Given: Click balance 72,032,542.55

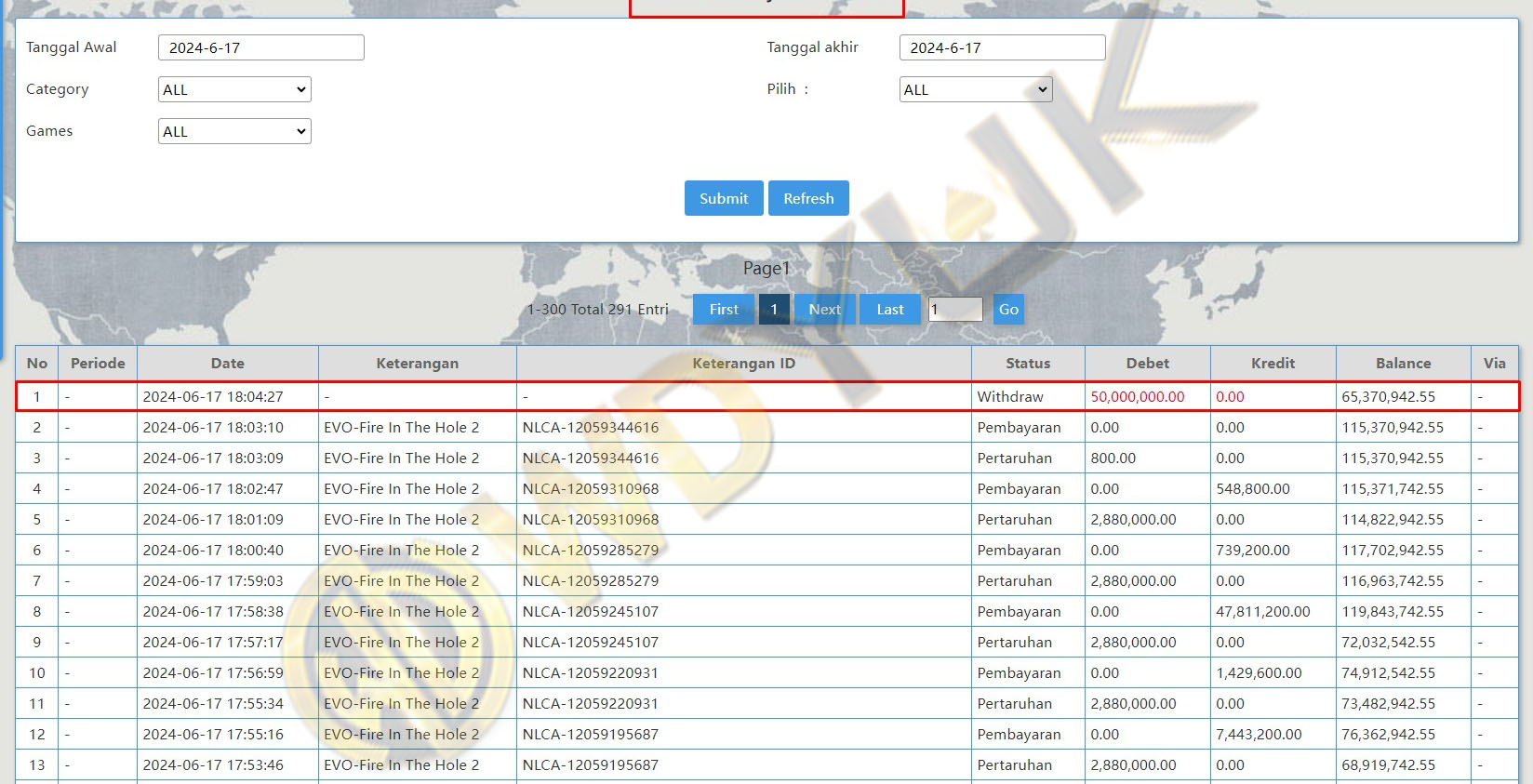Looking at the screenshot, I should 1388,642.
